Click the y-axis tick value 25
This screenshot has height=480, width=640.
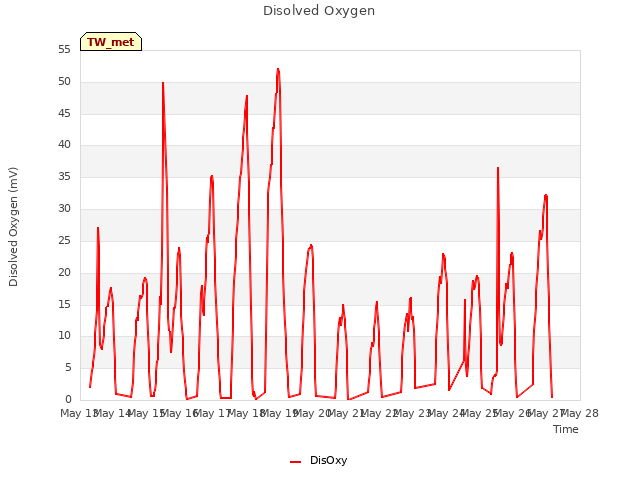coord(64,240)
